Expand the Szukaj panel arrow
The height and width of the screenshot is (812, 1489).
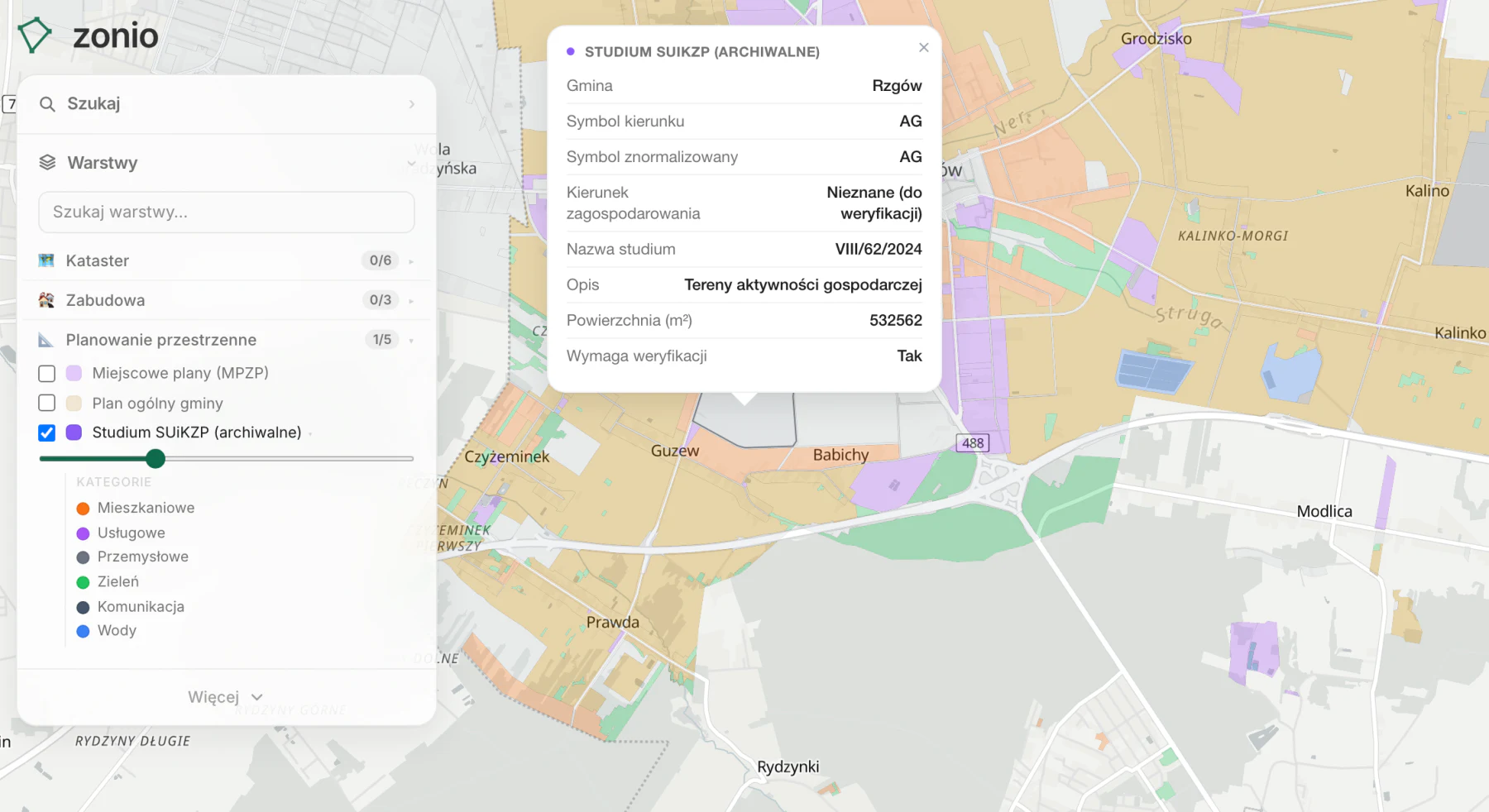click(412, 104)
